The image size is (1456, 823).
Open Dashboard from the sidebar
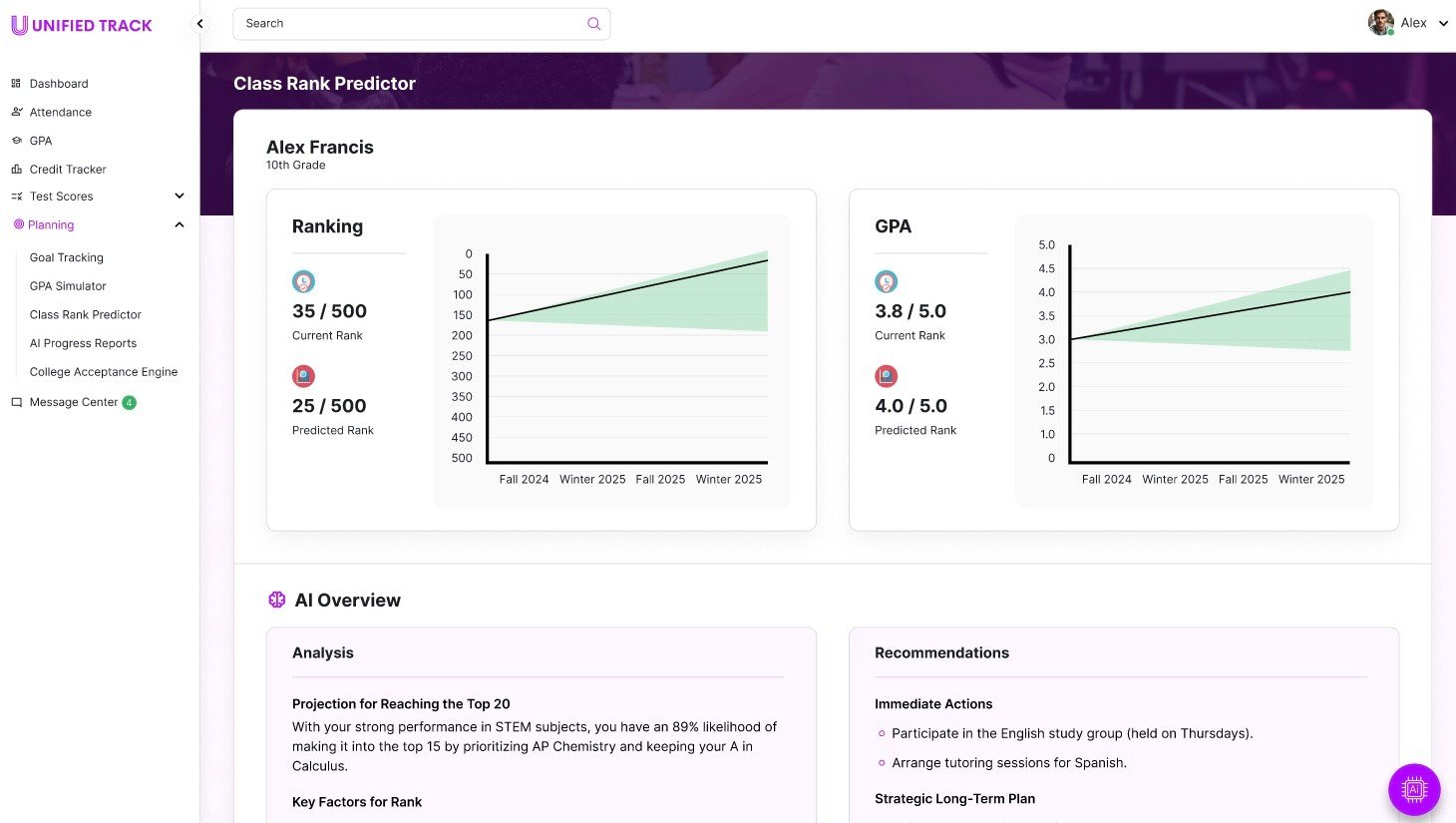59,84
